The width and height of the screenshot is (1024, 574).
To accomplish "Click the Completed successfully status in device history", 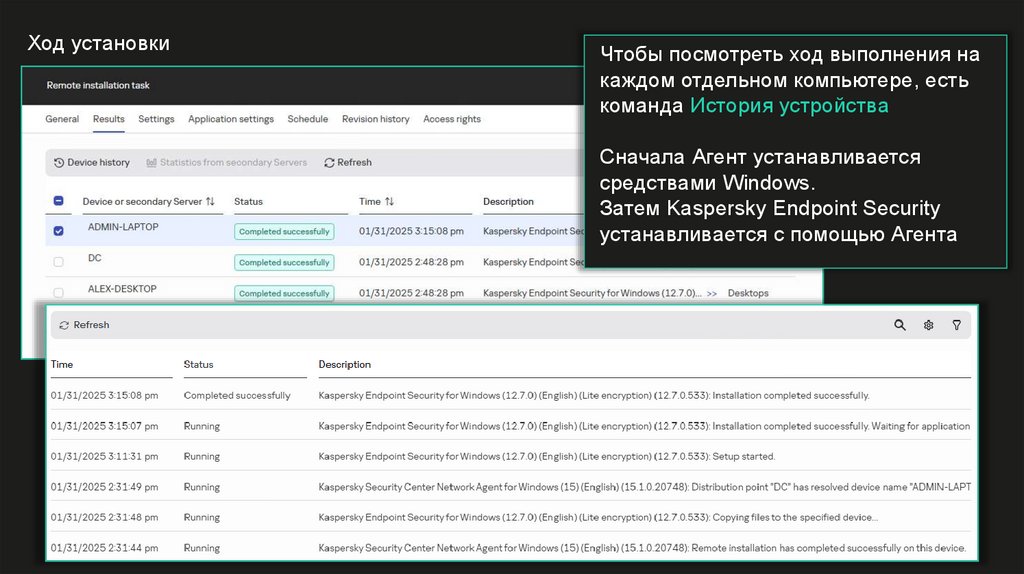I will pyautogui.click(x=237, y=396).
